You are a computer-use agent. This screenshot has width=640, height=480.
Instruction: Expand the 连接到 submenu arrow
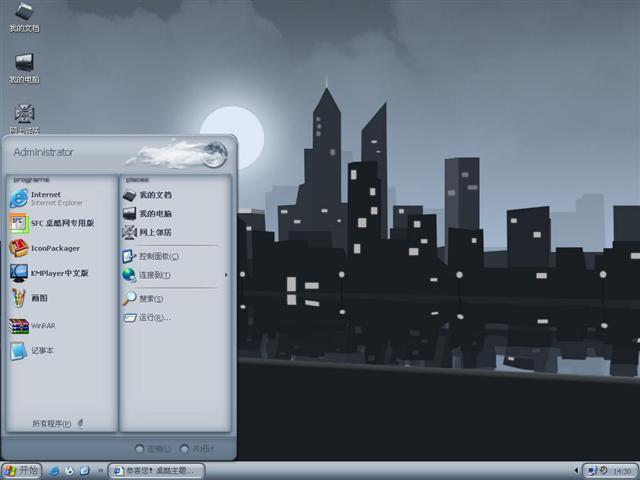(226, 275)
